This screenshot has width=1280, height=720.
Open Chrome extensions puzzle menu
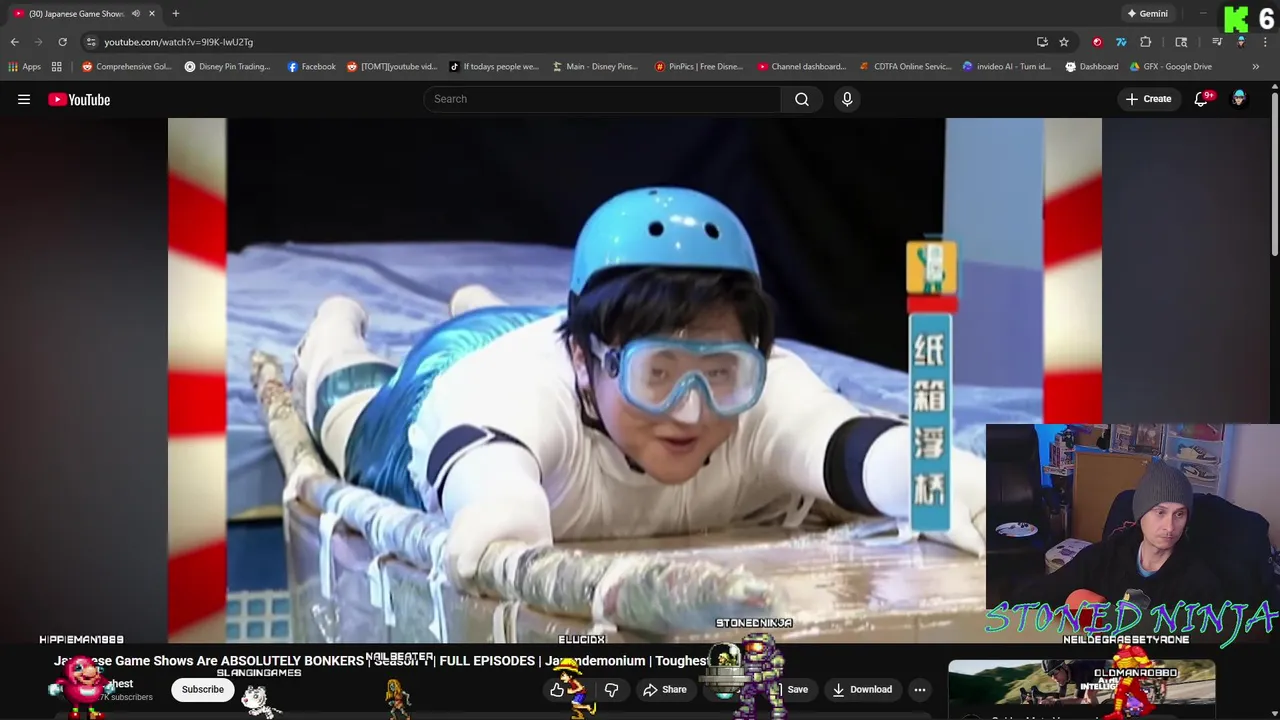click(x=1146, y=42)
